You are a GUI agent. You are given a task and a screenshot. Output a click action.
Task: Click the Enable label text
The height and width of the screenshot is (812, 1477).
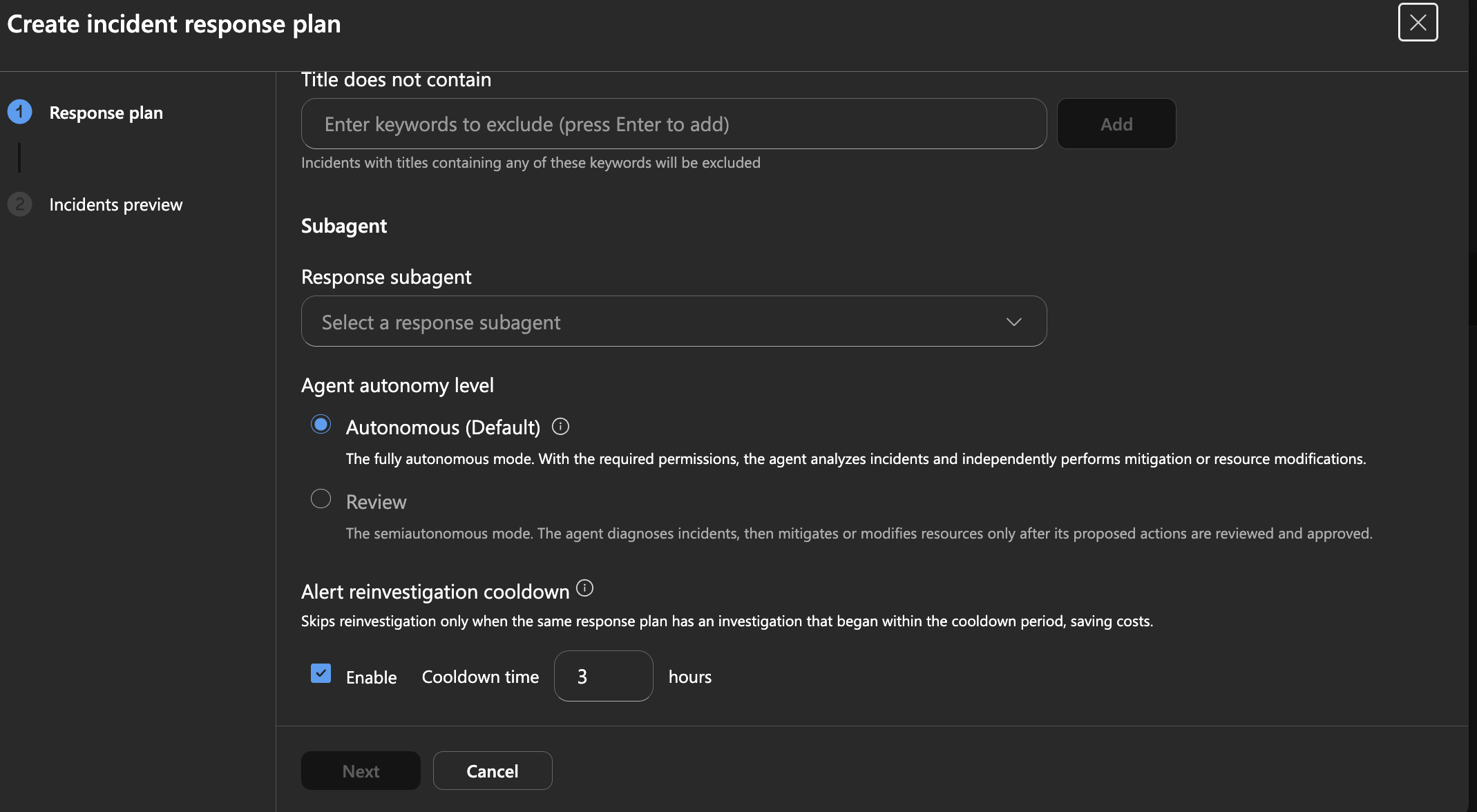[371, 677]
